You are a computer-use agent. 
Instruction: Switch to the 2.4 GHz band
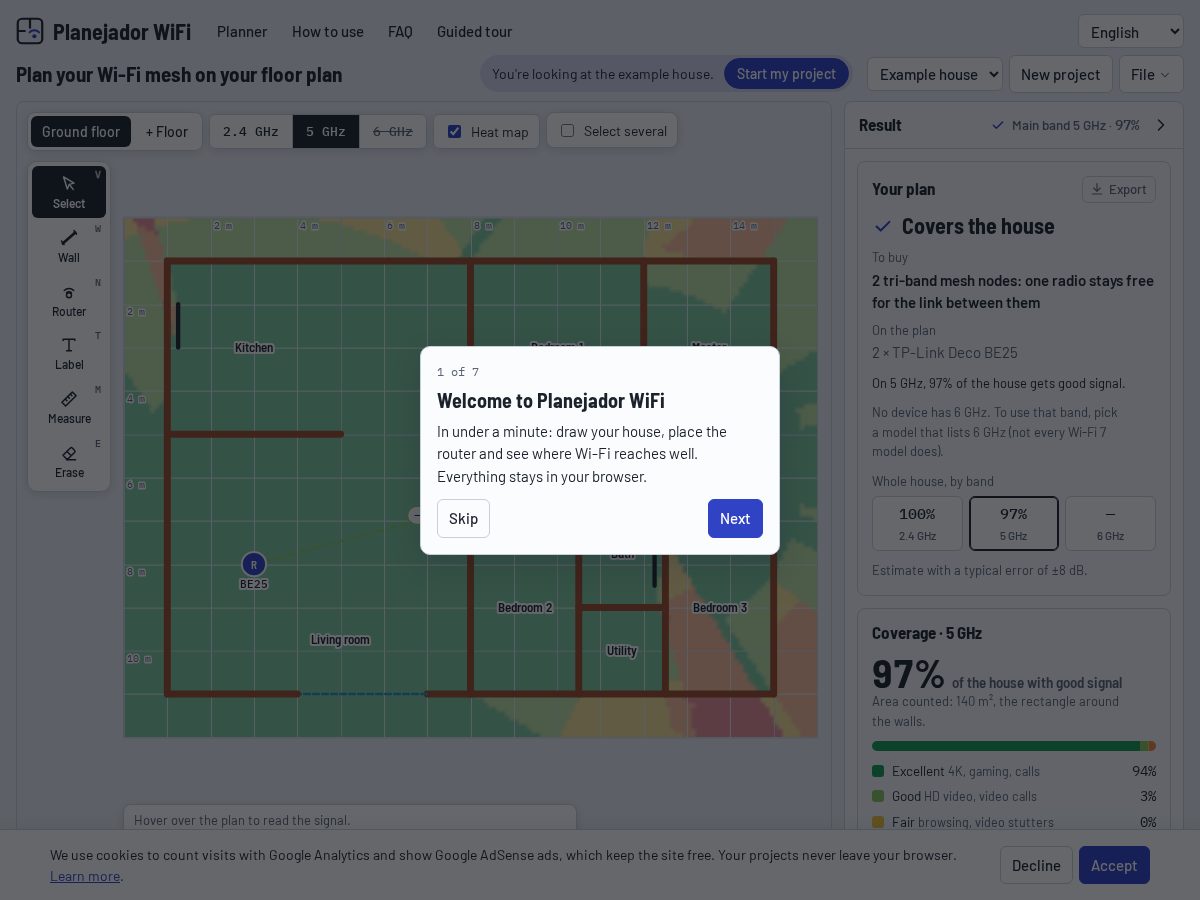[251, 132]
